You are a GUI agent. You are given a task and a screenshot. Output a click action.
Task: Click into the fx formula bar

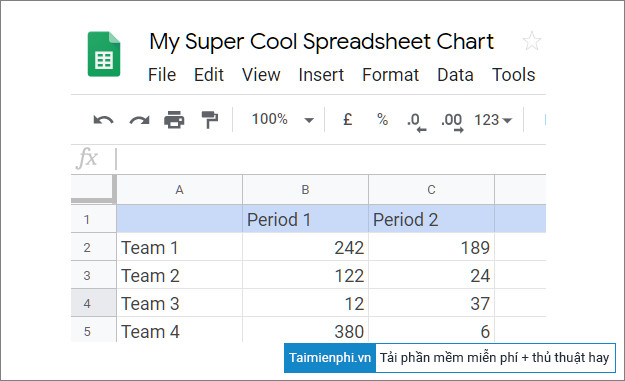(x=331, y=158)
